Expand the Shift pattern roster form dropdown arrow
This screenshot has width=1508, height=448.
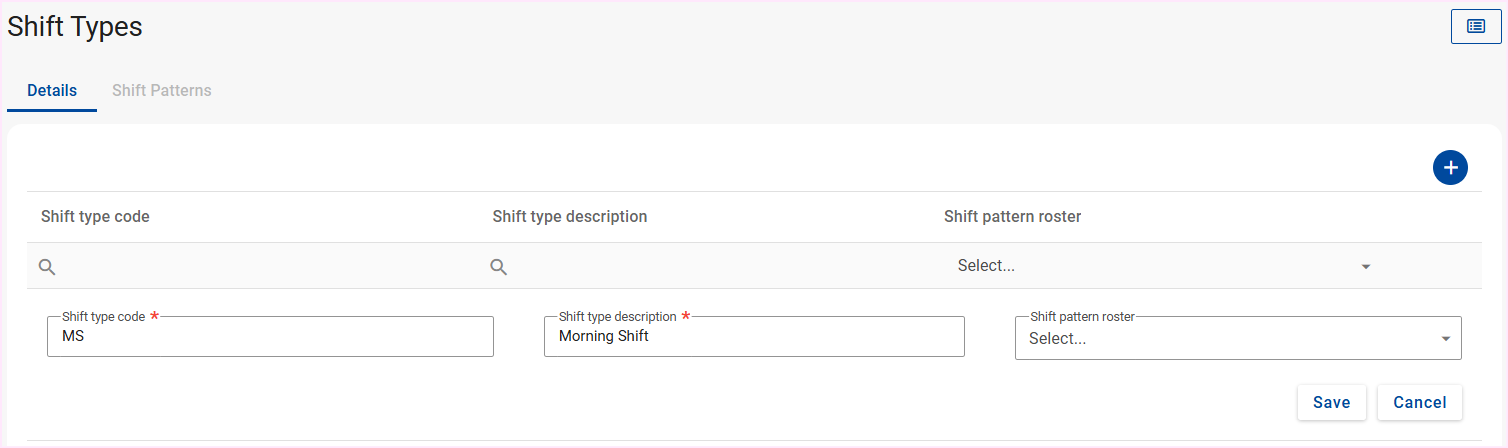click(1445, 339)
